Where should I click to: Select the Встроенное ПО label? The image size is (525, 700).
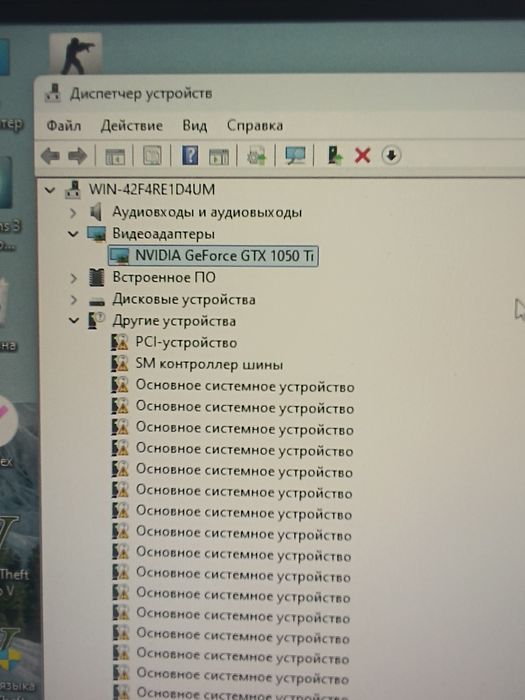[164, 277]
